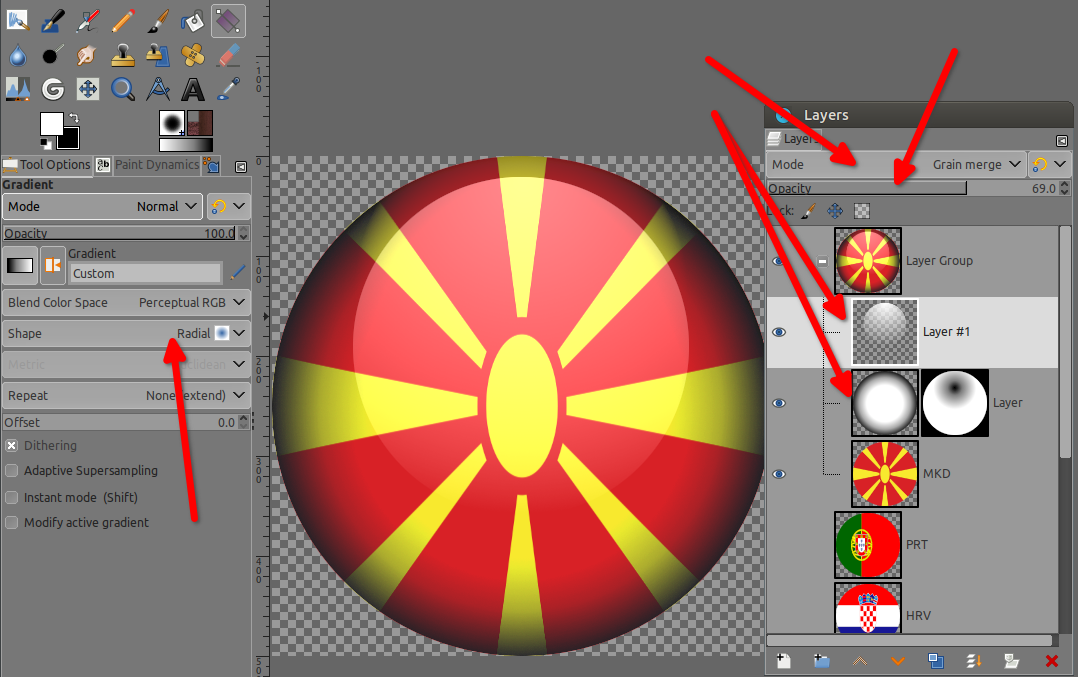Reset colors to default black and white

(x=45, y=144)
